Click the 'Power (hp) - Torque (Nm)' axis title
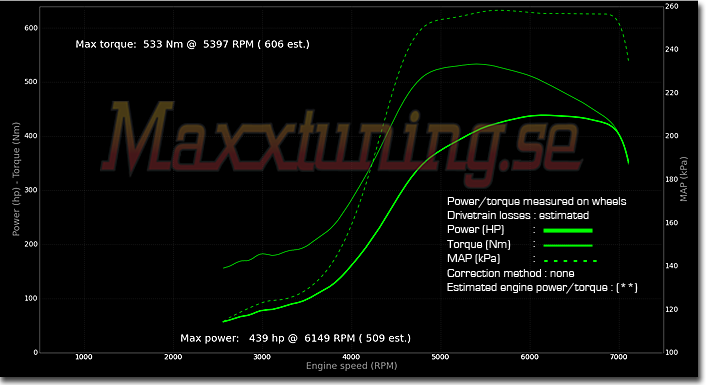Viewport: 708px width, 385px height. click(16, 179)
